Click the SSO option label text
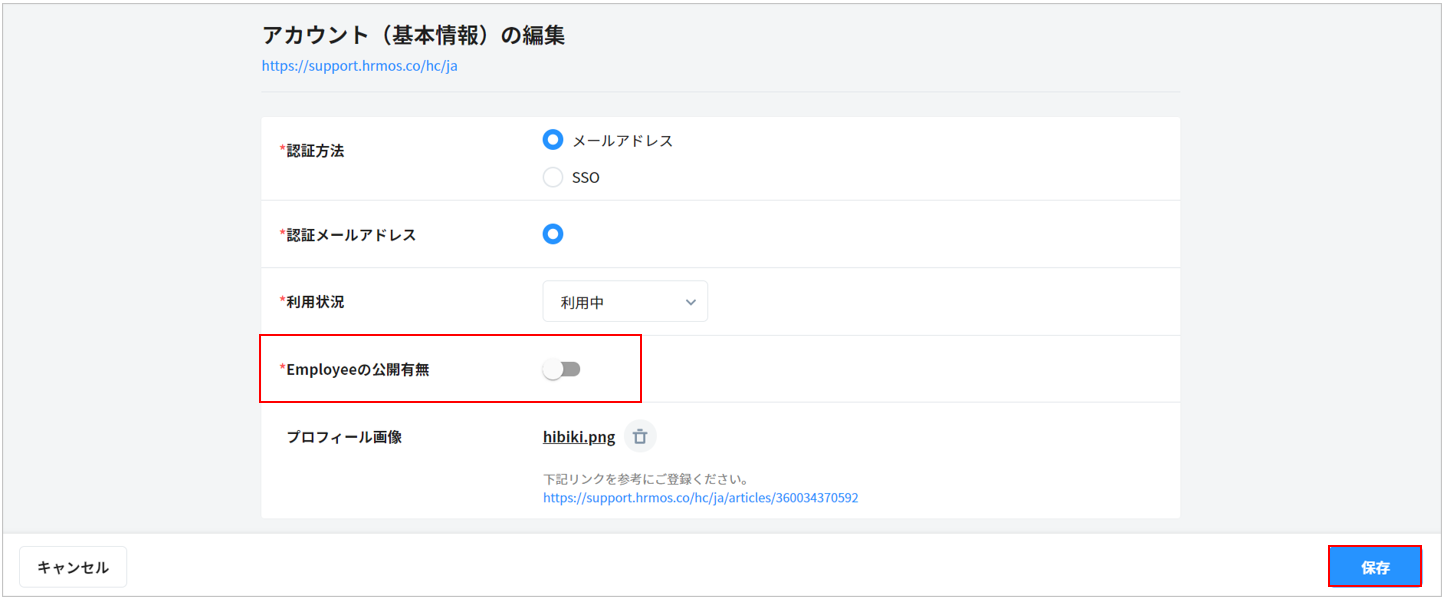The width and height of the screenshot is (1445, 600). coord(586,178)
